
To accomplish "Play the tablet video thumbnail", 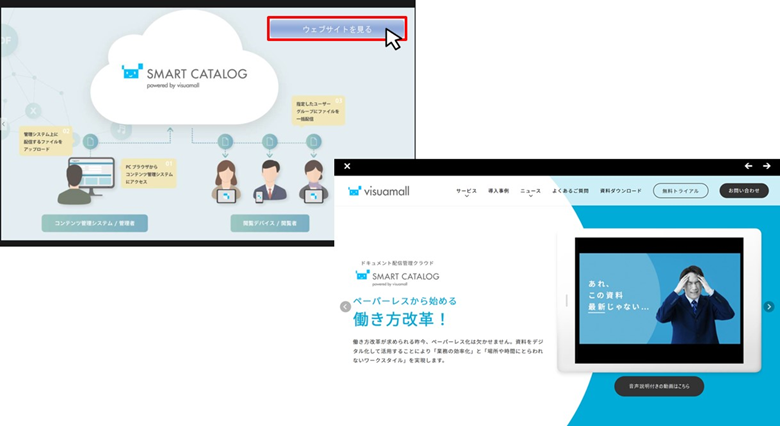I will coord(659,300).
